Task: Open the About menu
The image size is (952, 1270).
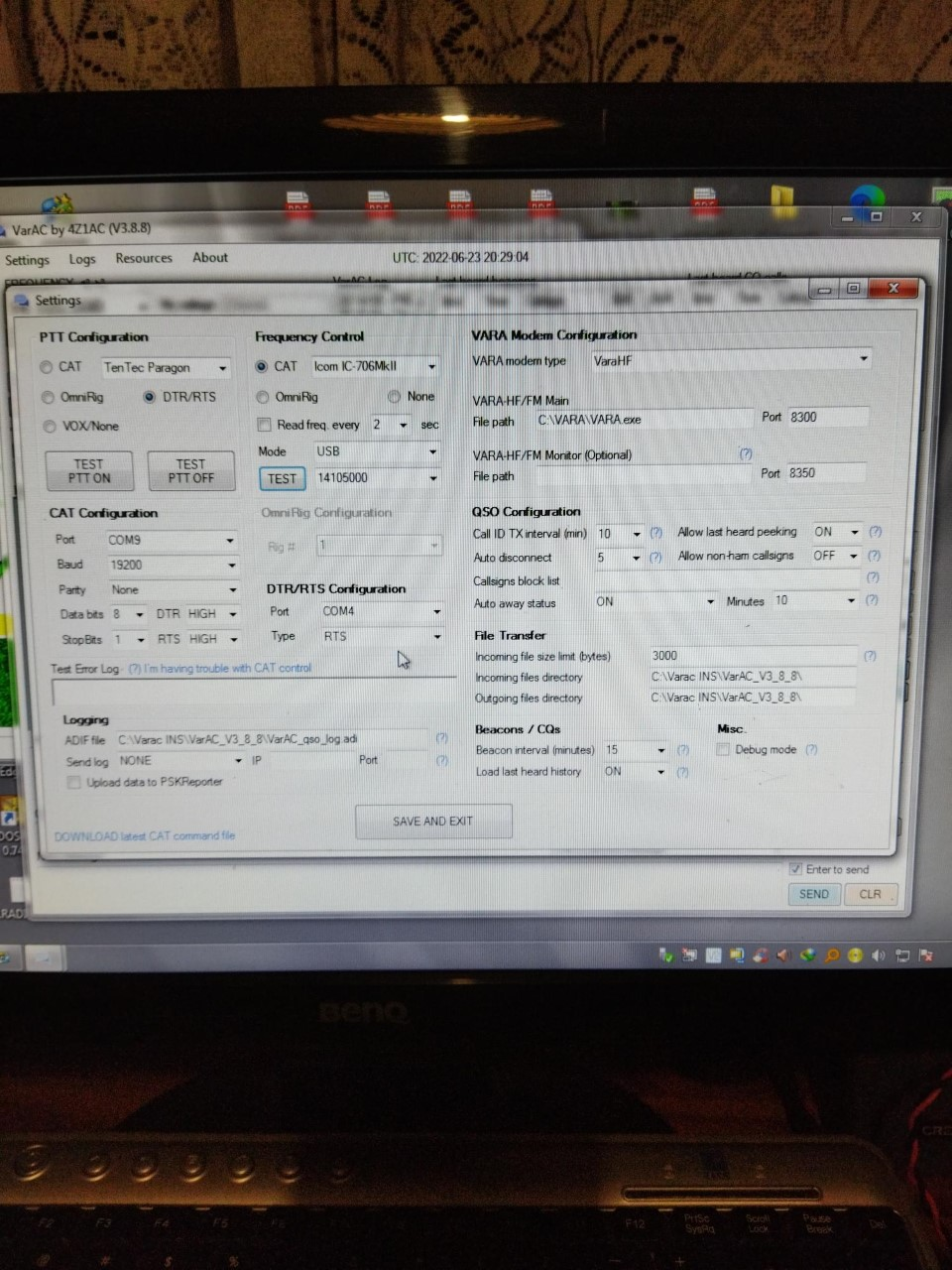Action: point(210,257)
